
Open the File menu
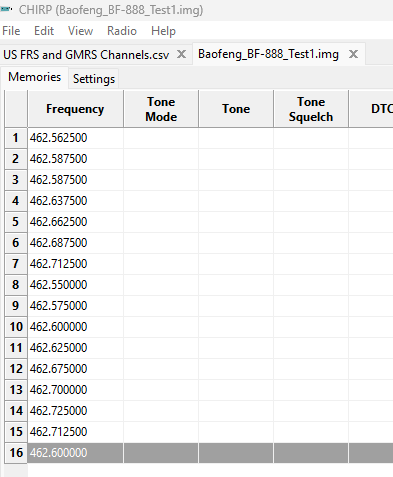tap(11, 31)
